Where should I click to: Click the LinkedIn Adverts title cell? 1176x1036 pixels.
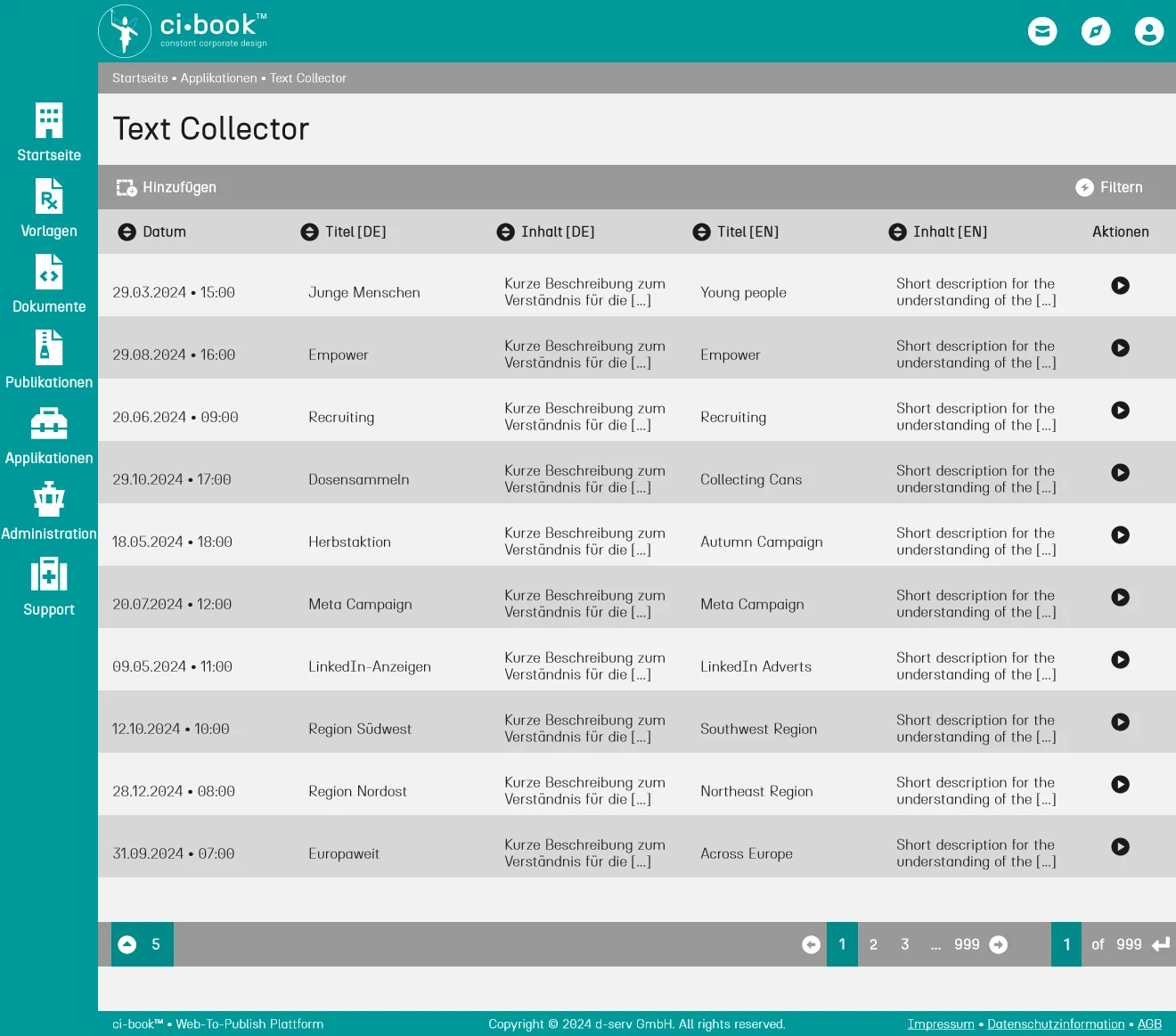click(x=755, y=666)
